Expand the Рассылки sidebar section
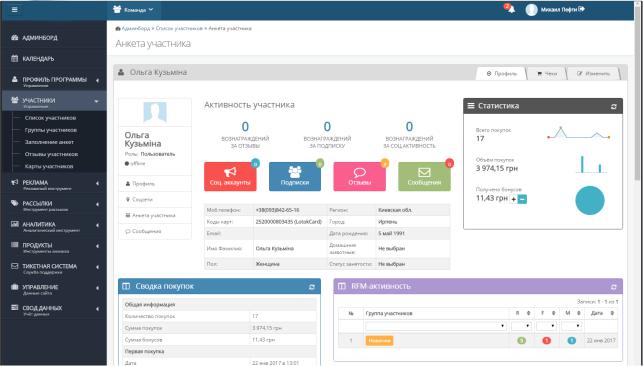Image resolution: width=643 pixels, height=366 pixels. (x=53, y=205)
